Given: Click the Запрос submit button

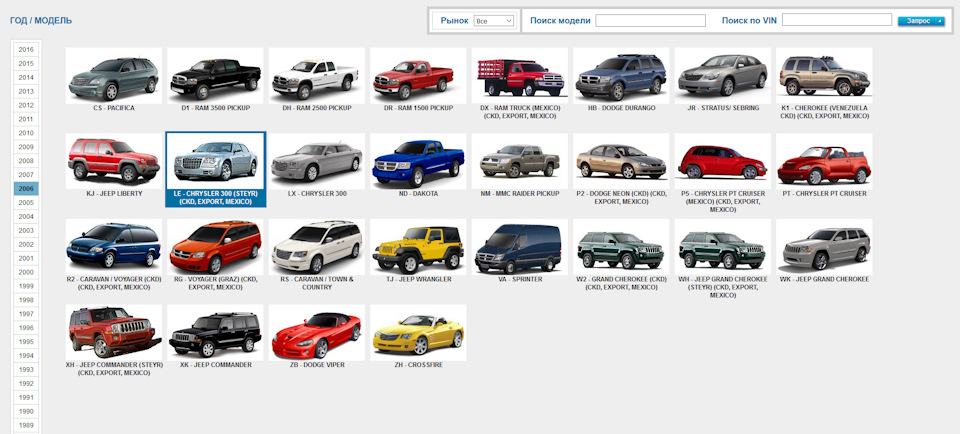Looking at the screenshot, I should point(921,21).
